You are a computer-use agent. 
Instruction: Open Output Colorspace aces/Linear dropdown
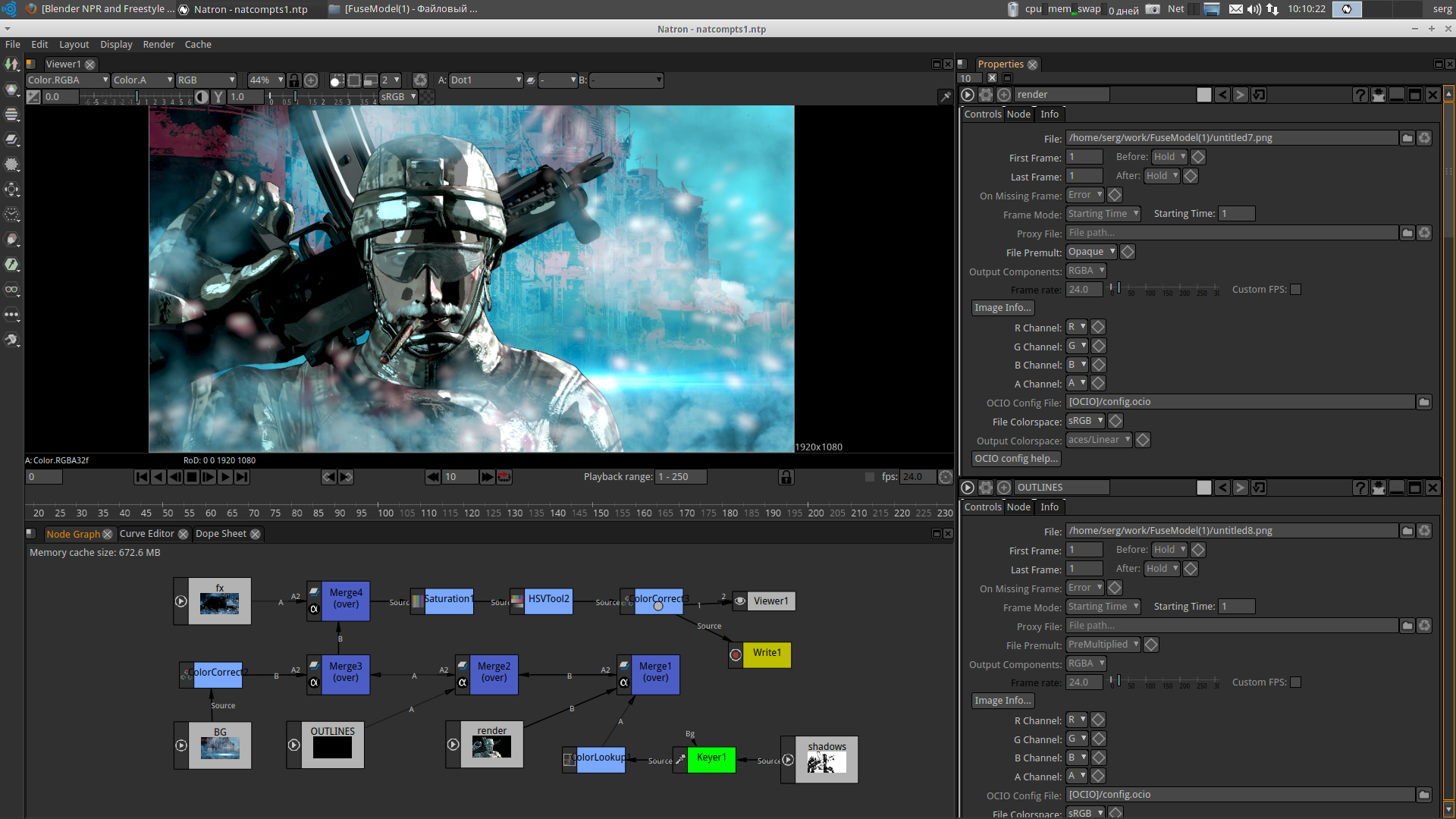(x=1099, y=440)
